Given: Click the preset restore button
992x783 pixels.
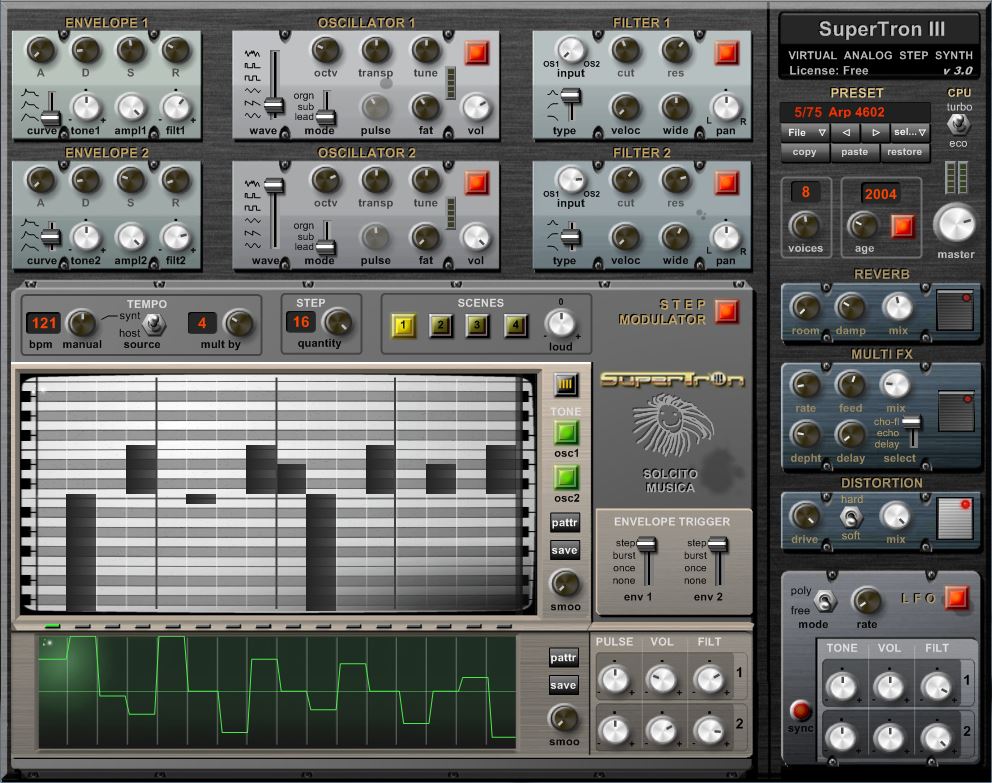Looking at the screenshot, I should tap(905, 152).
